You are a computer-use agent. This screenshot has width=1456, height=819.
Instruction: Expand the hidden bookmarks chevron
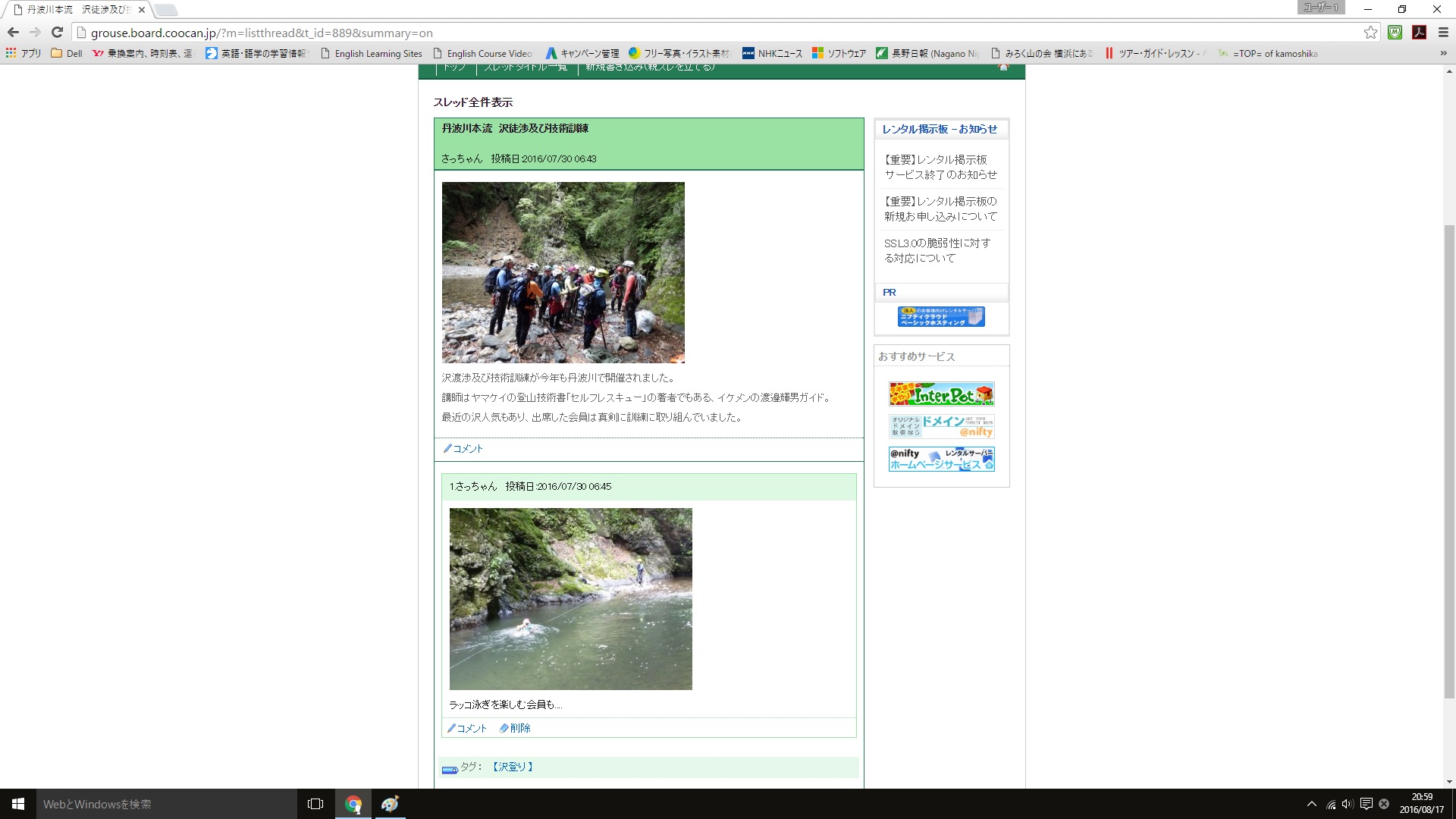click(1443, 53)
